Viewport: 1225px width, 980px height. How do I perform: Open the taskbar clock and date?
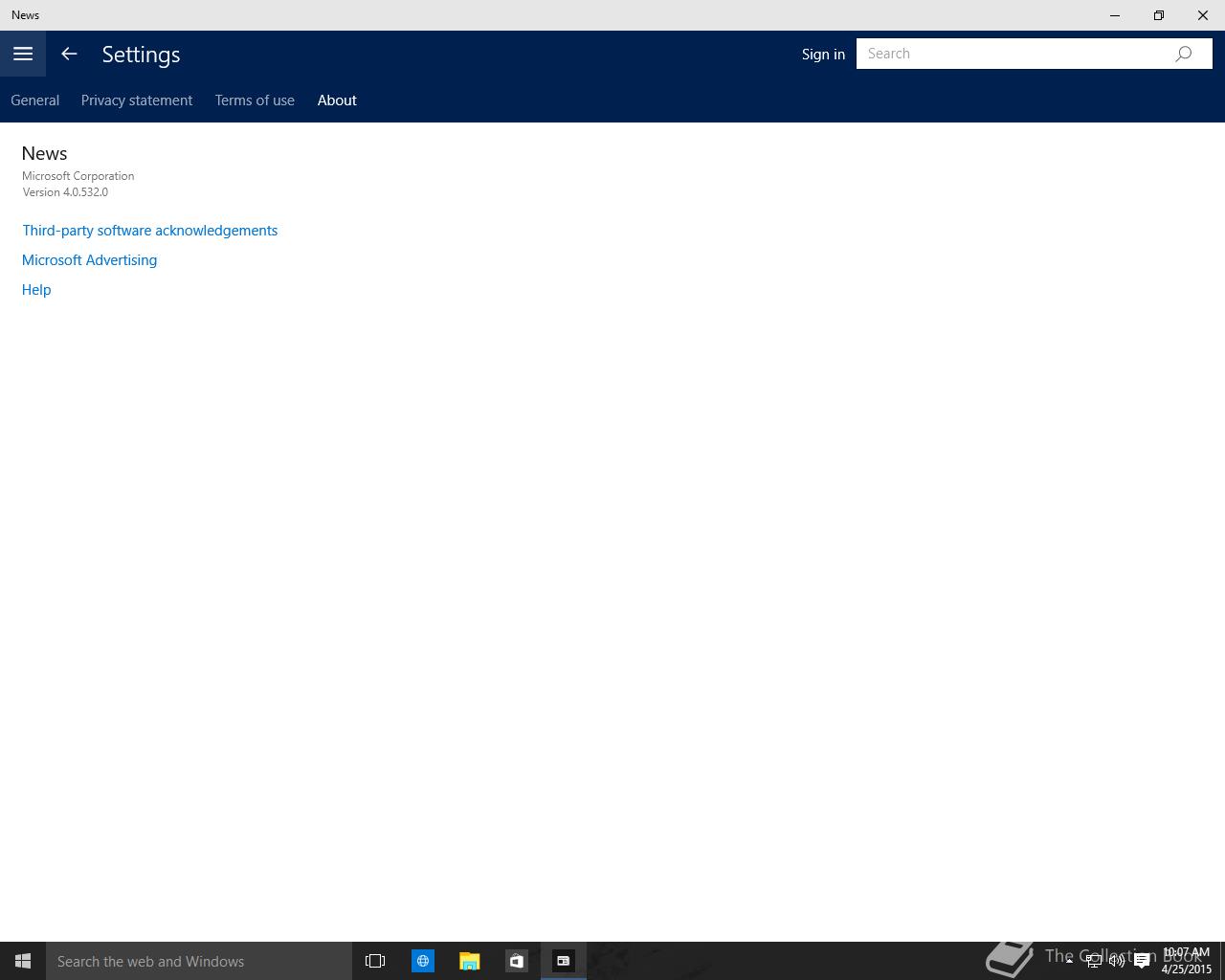[x=1187, y=961]
